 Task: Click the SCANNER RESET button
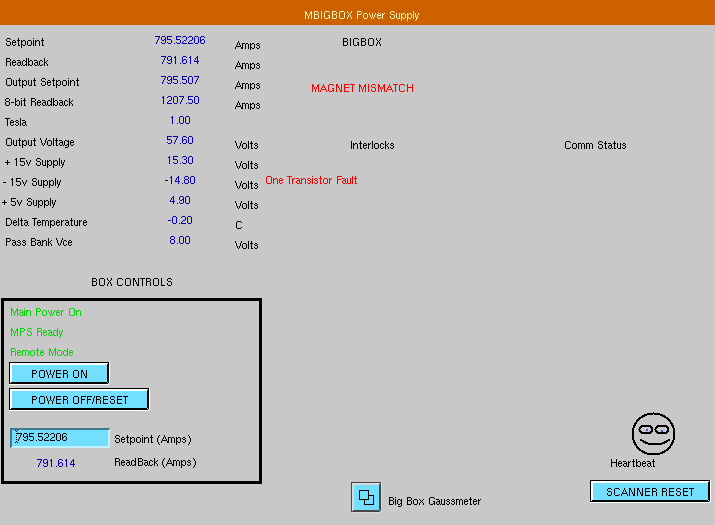click(650, 492)
